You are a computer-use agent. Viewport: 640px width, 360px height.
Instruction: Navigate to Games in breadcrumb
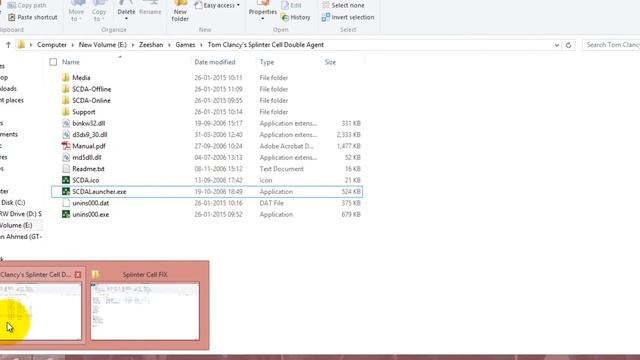[x=185, y=45]
